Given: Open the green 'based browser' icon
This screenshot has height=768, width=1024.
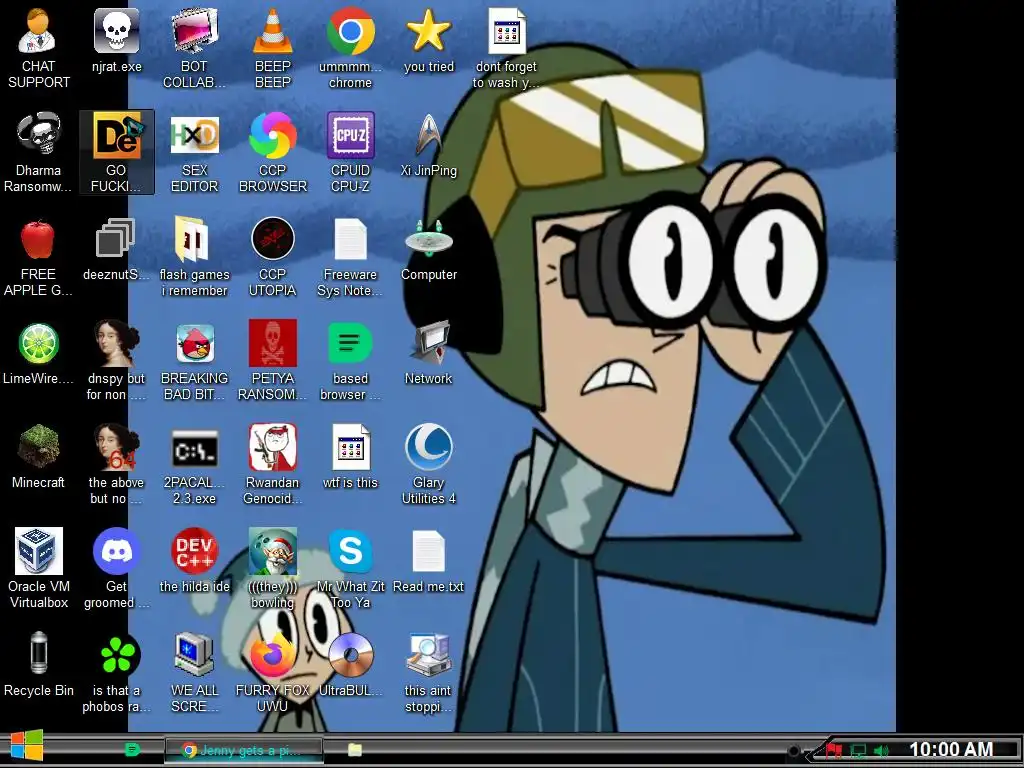Looking at the screenshot, I should pyautogui.click(x=350, y=360).
